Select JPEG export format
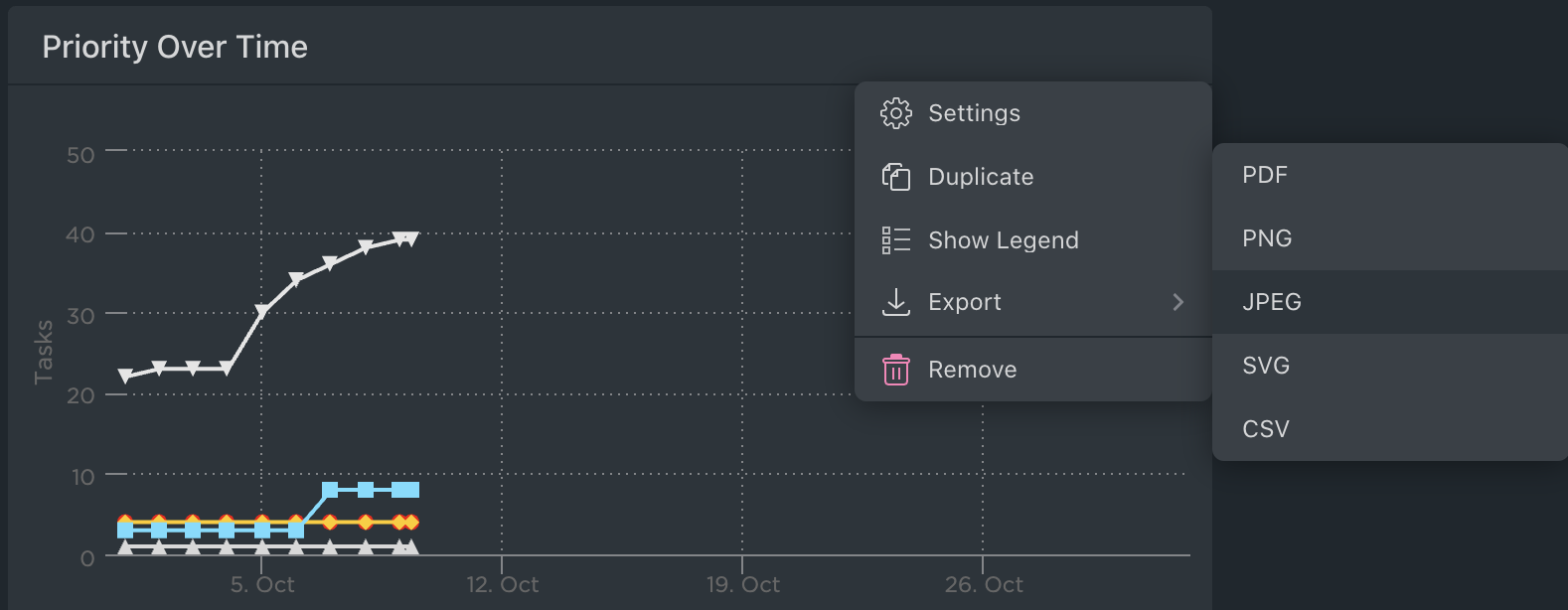This screenshot has height=610, width=1568. coord(1271,302)
